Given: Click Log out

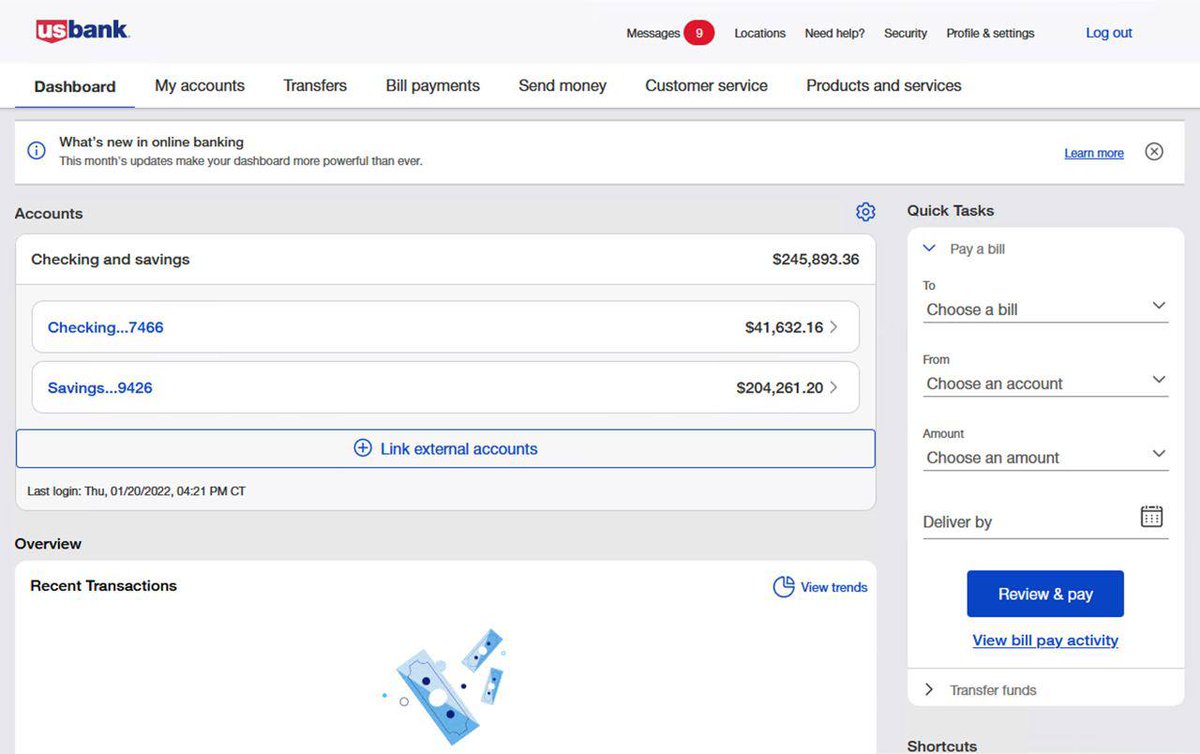Looking at the screenshot, I should [1109, 33].
